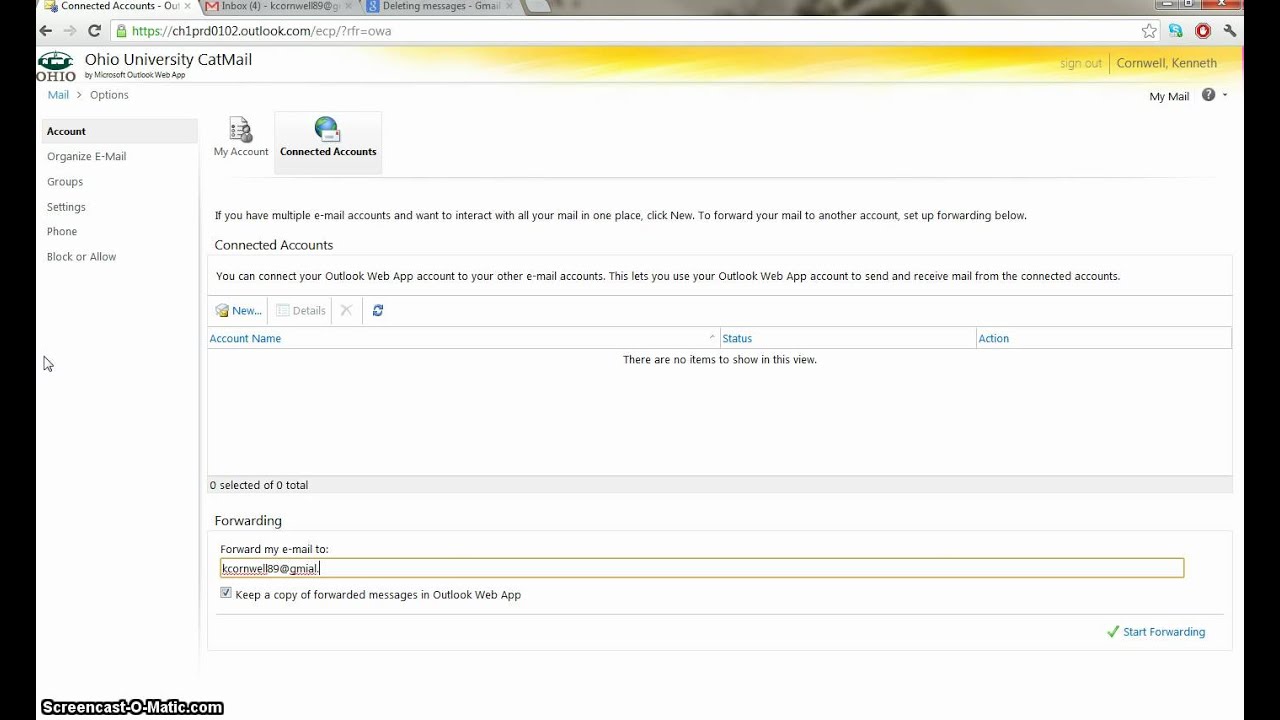Open Block or Allow in sidebar
1280x720 pixels.
pos(81,257)
